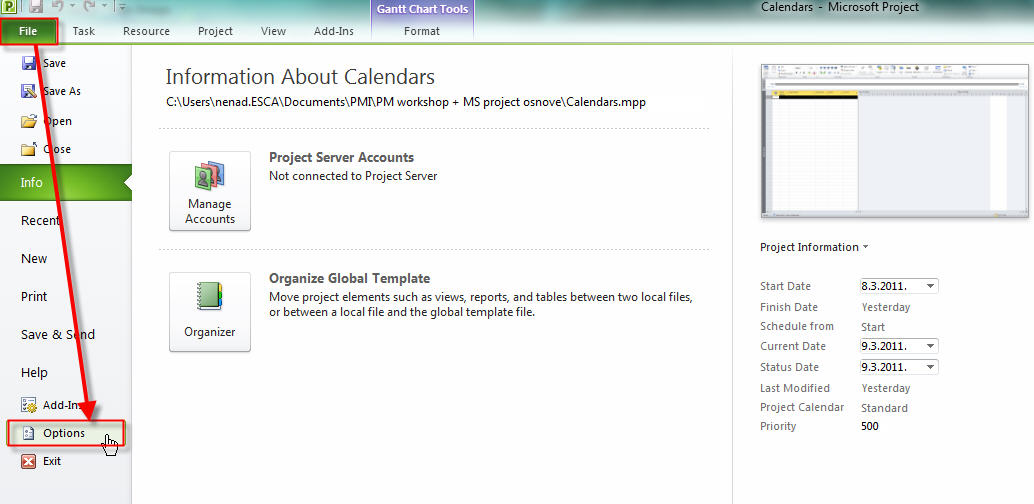The height and width of the screenshot is (504, 1034).
Task: Expand the Project Information menu
Action: [814, 247]
